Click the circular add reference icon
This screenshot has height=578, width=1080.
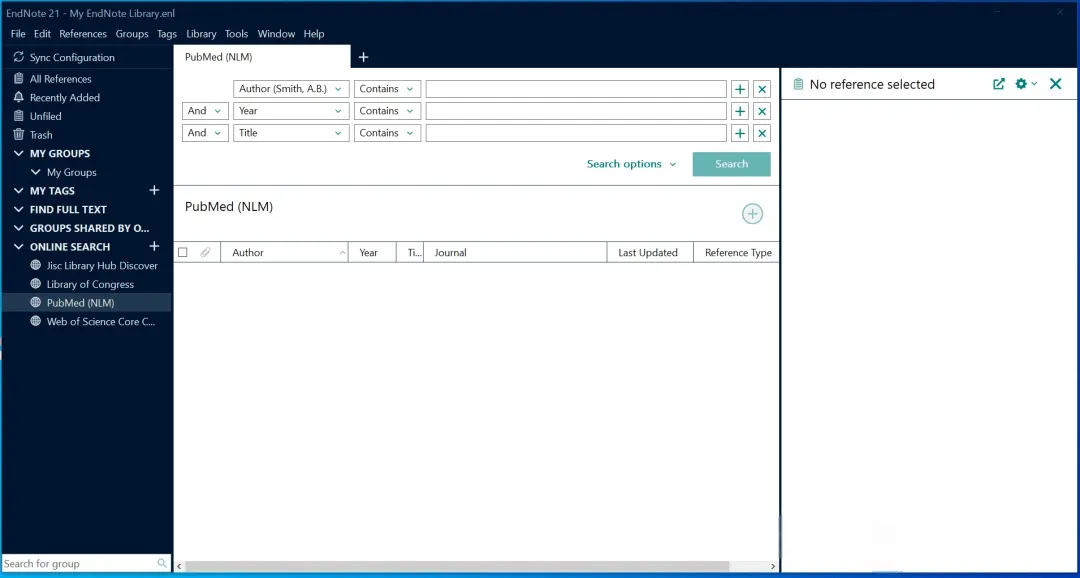752,214
